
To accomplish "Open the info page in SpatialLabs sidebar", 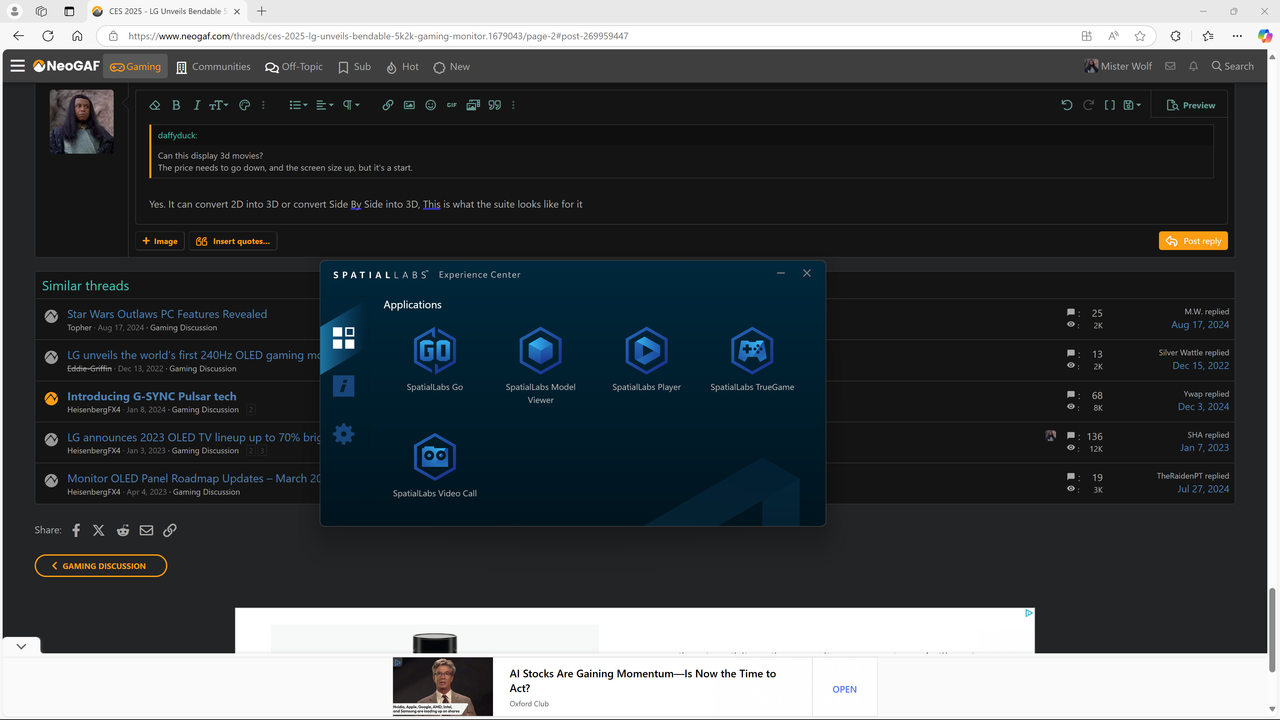I will point(343,385).
